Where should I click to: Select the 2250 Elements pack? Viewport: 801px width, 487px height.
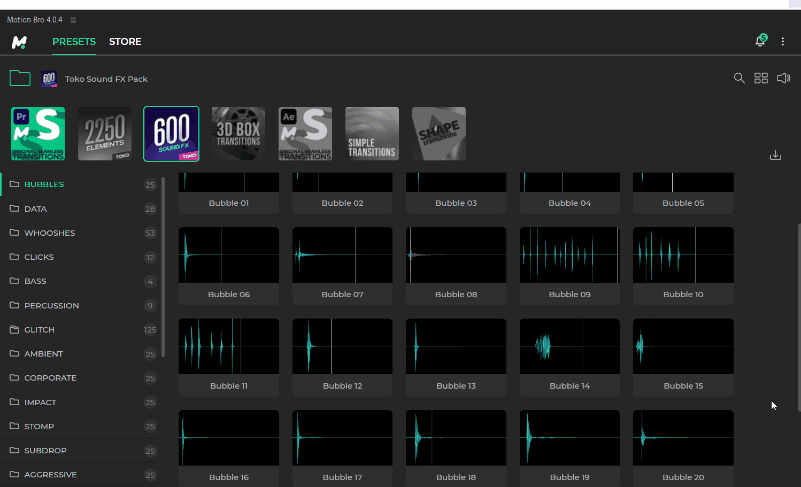(105, 133)
